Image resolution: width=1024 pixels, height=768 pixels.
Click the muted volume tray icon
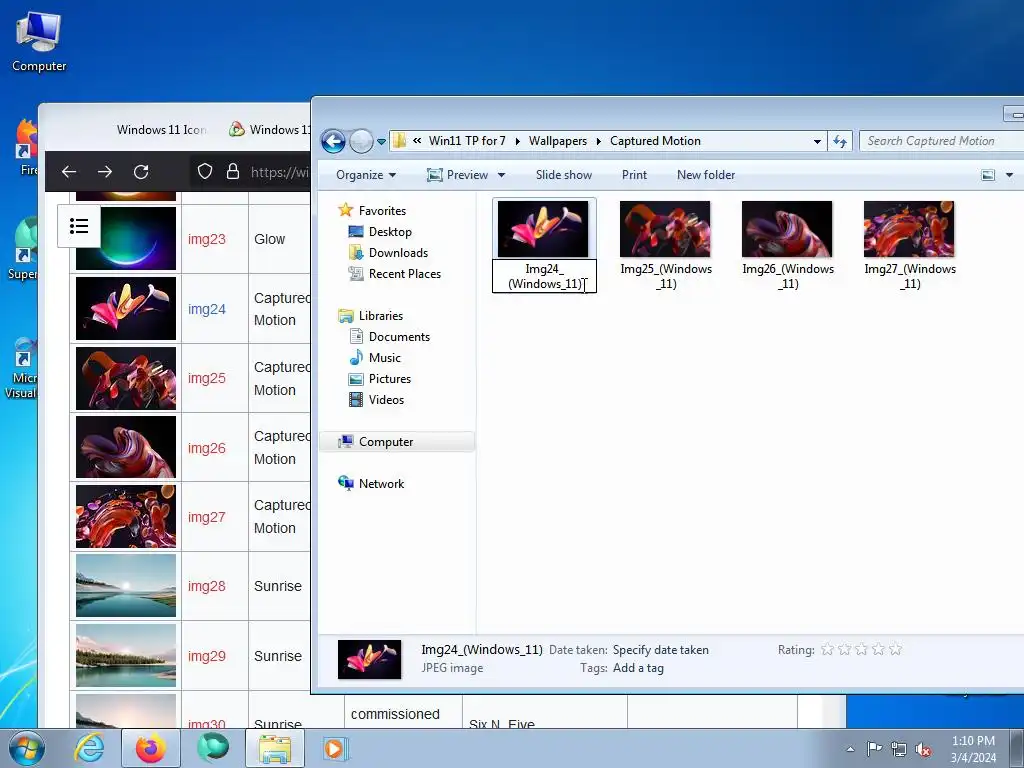tap(923, 750)
